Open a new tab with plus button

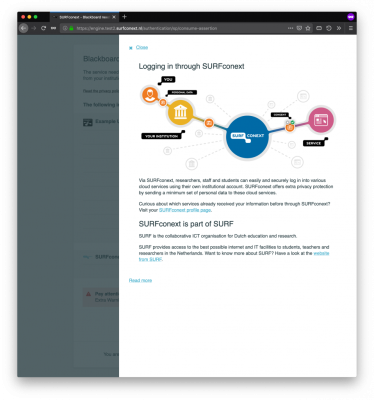(124, 17)
